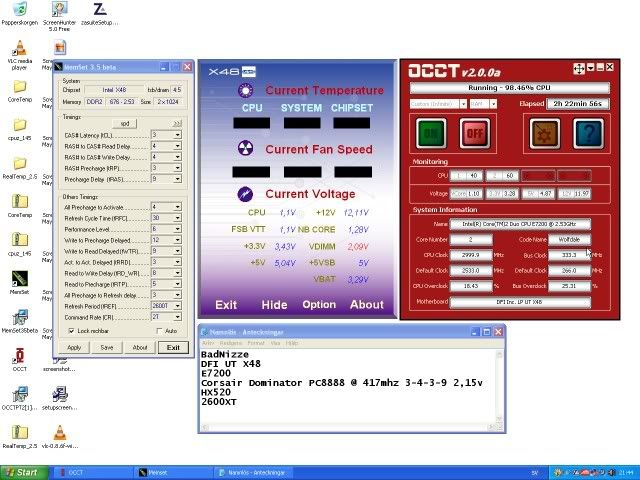Open OCCT help via the question mark icon
Screen dimensions: 640x480
point(589,131)
